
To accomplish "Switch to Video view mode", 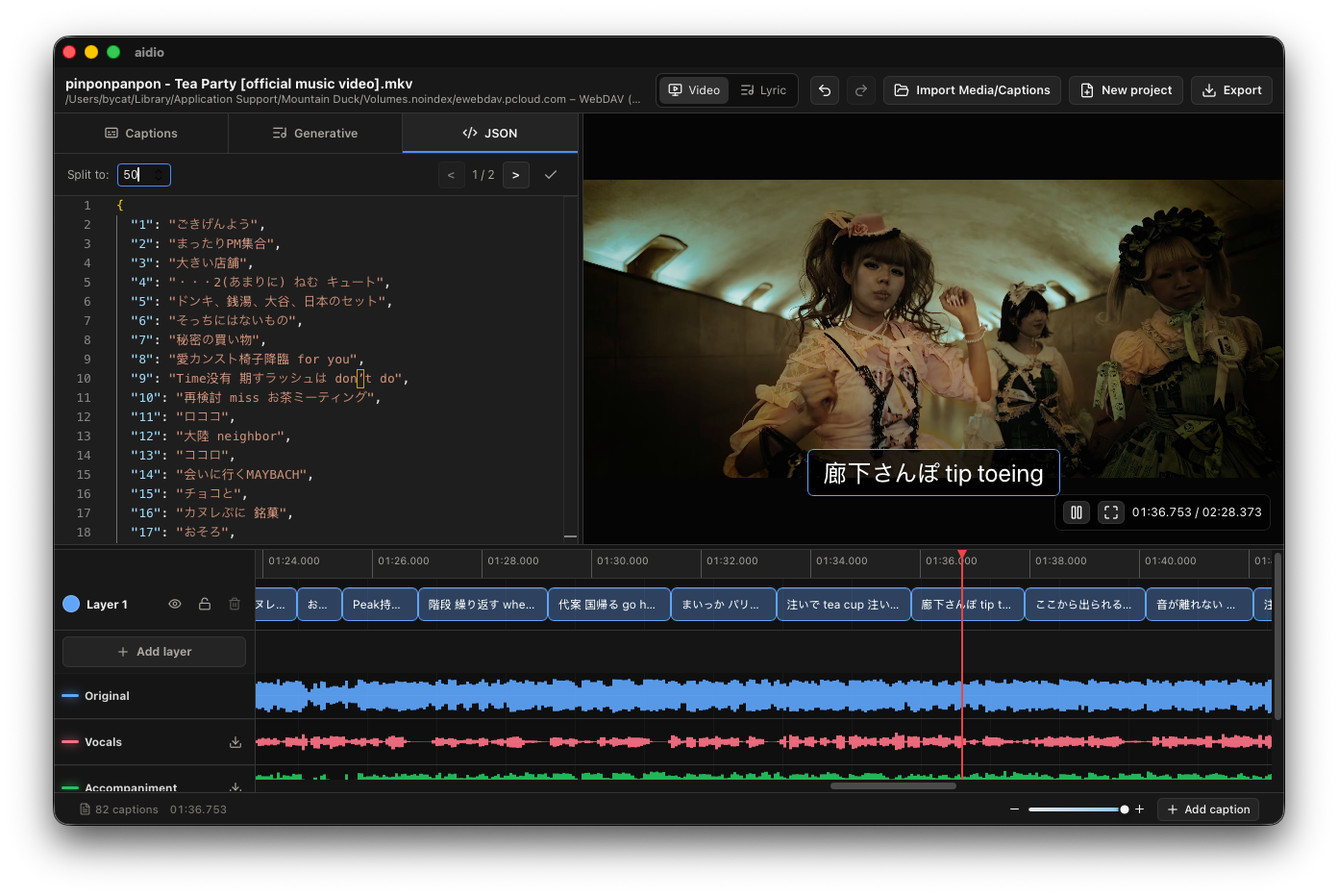I will click(694, 90).
